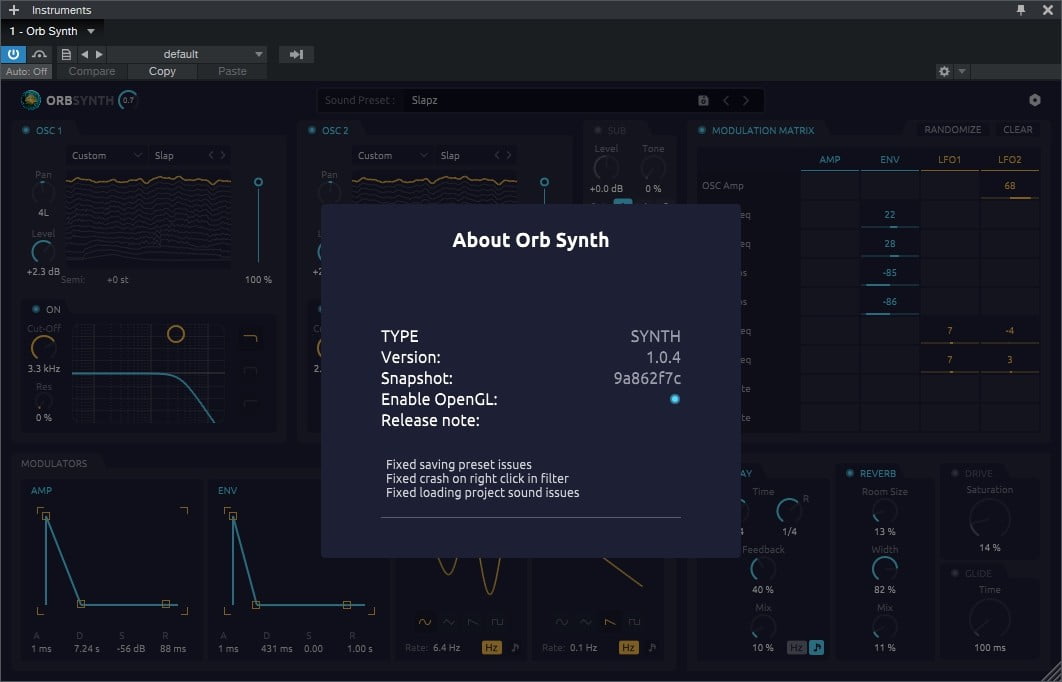Image resolution: width=1062 pixels, height=682 pixels.
Task: Toggle the plugin power activate button
Action: (x=13, y=54)
